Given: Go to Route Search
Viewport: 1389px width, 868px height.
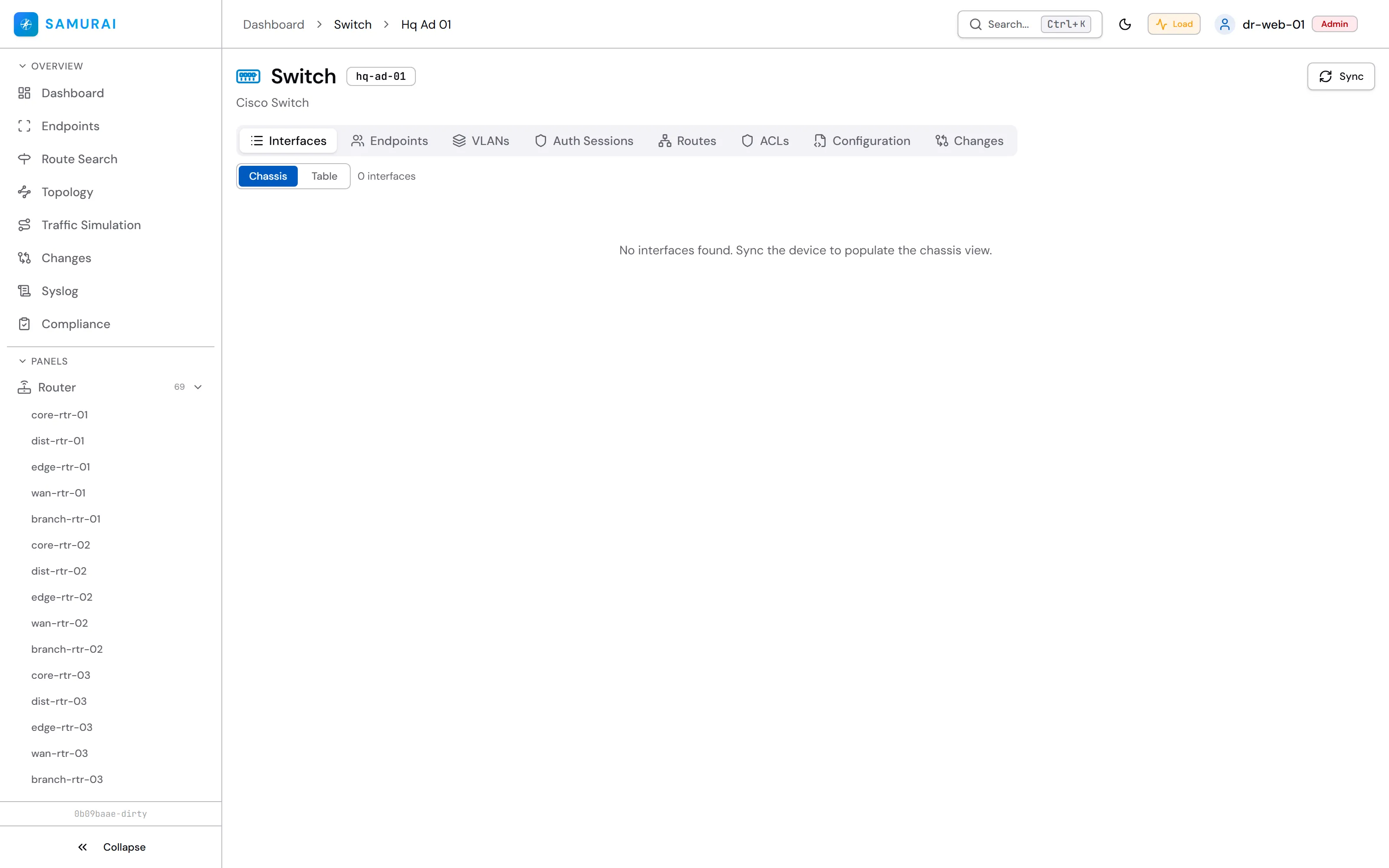Looking at the screenshot, I should pyautogui.click(x=110, y=159).
